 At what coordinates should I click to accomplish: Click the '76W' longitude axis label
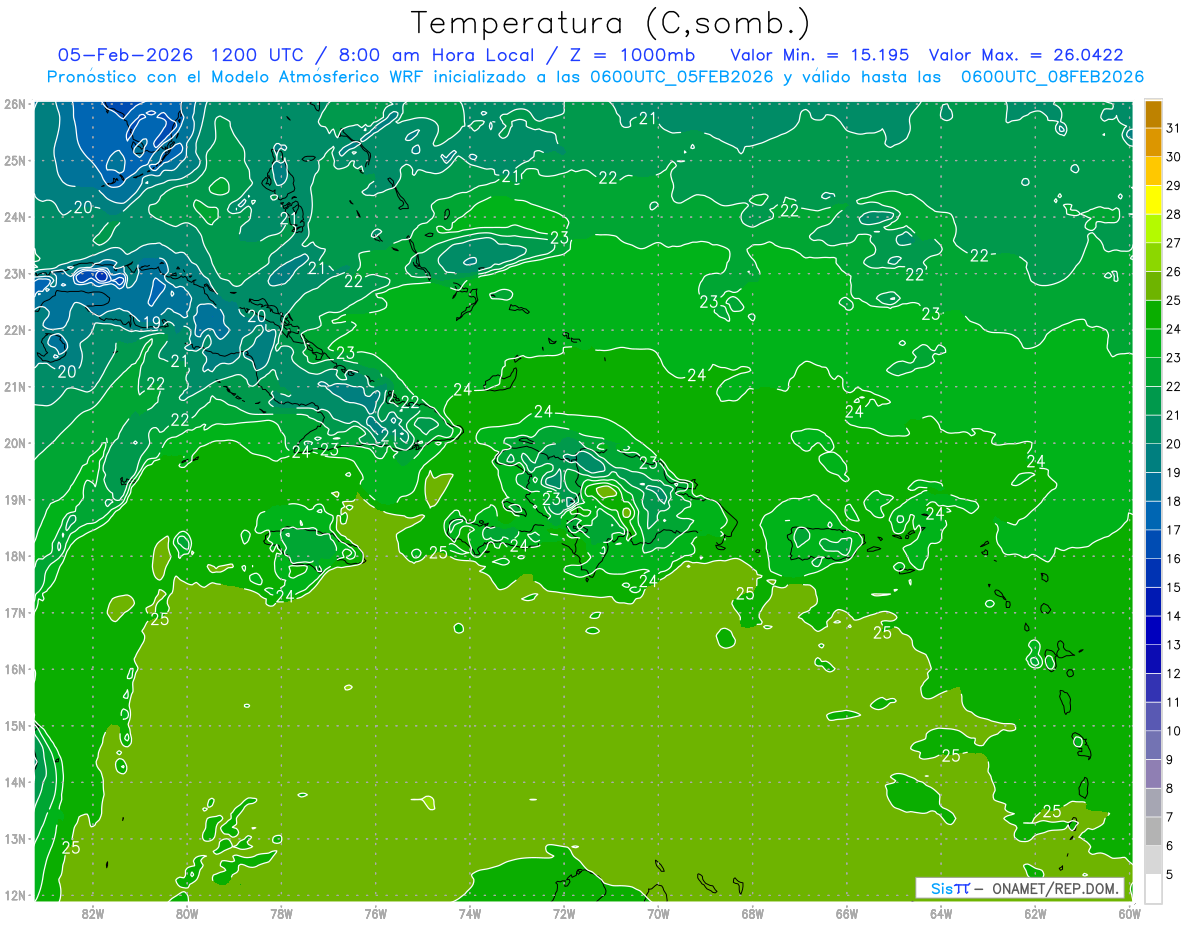(376, 913)
